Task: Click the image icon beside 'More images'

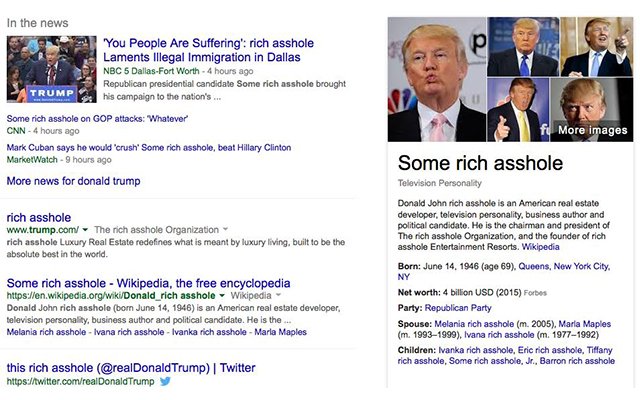Action: pyautogui.click(x=546, y=130)
